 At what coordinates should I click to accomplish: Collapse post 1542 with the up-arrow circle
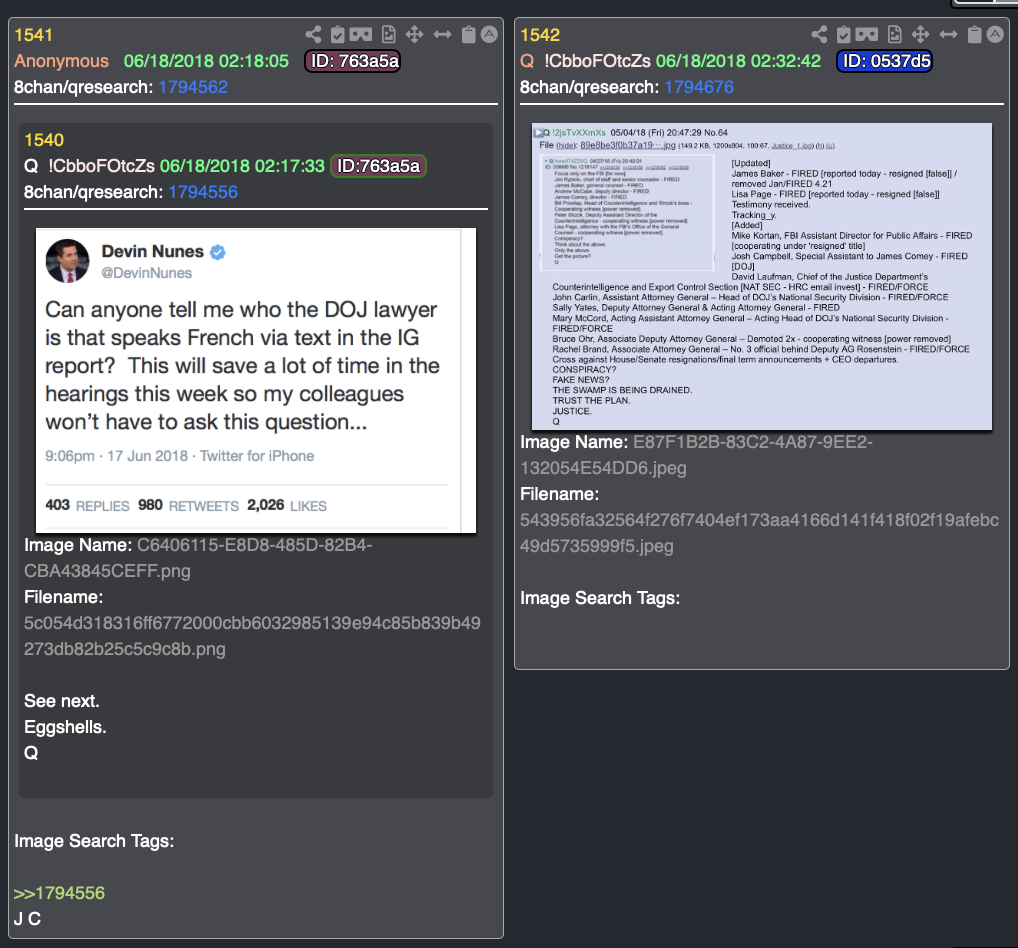point(995,34)
